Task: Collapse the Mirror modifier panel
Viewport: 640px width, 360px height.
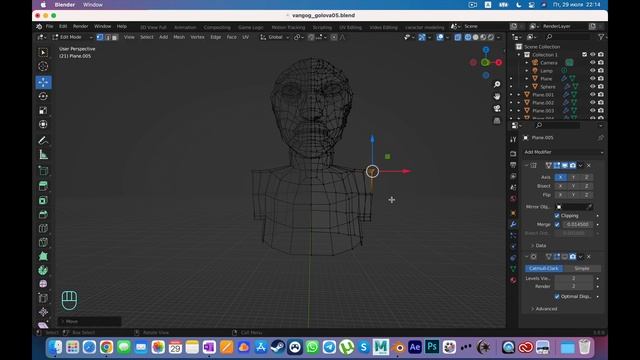Action: (x=527, y=165)
